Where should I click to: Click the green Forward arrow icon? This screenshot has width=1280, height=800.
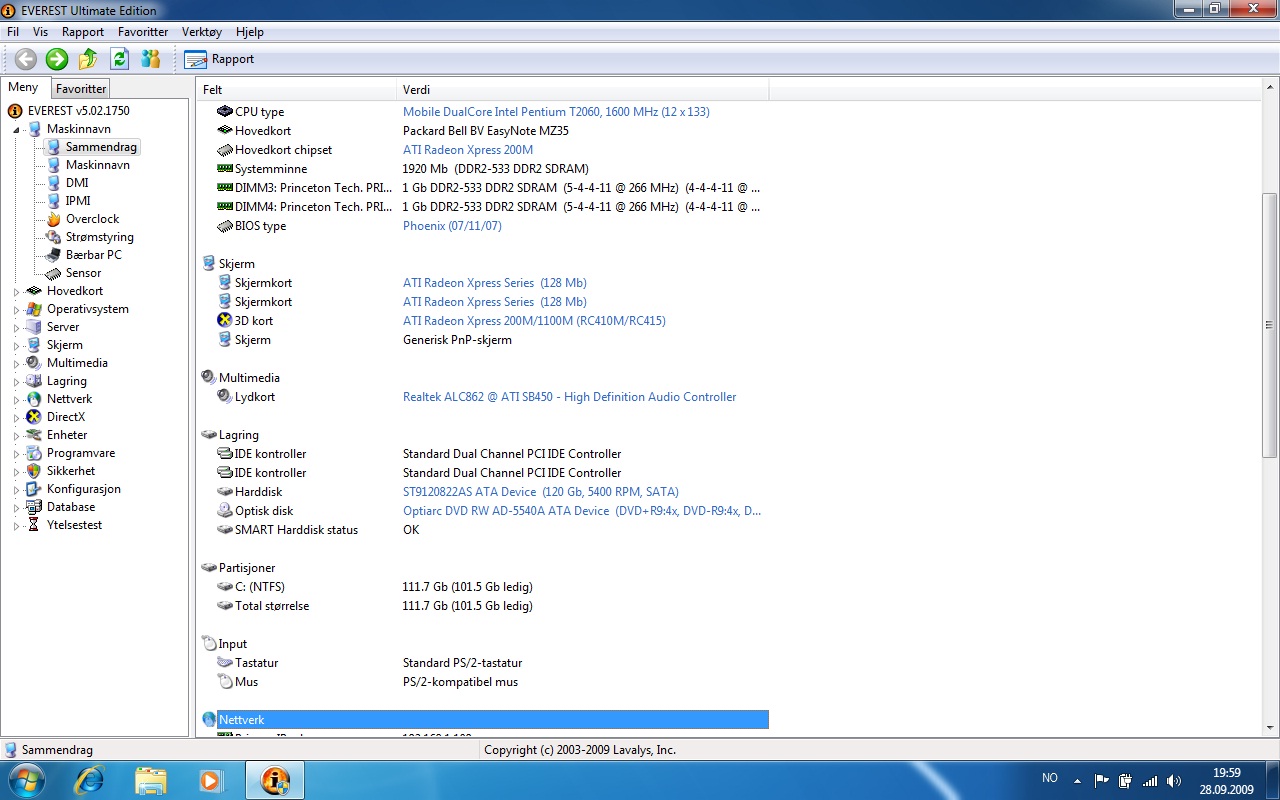[x=57, y=59]
